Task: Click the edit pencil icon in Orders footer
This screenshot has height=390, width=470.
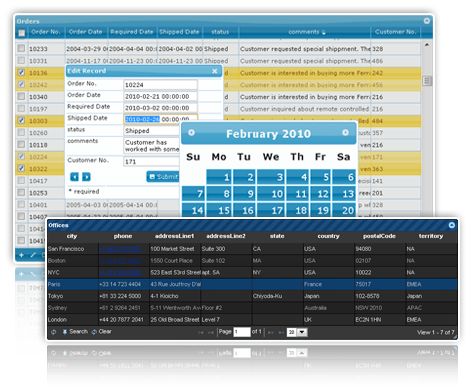Action: click(x=33, y=255)
